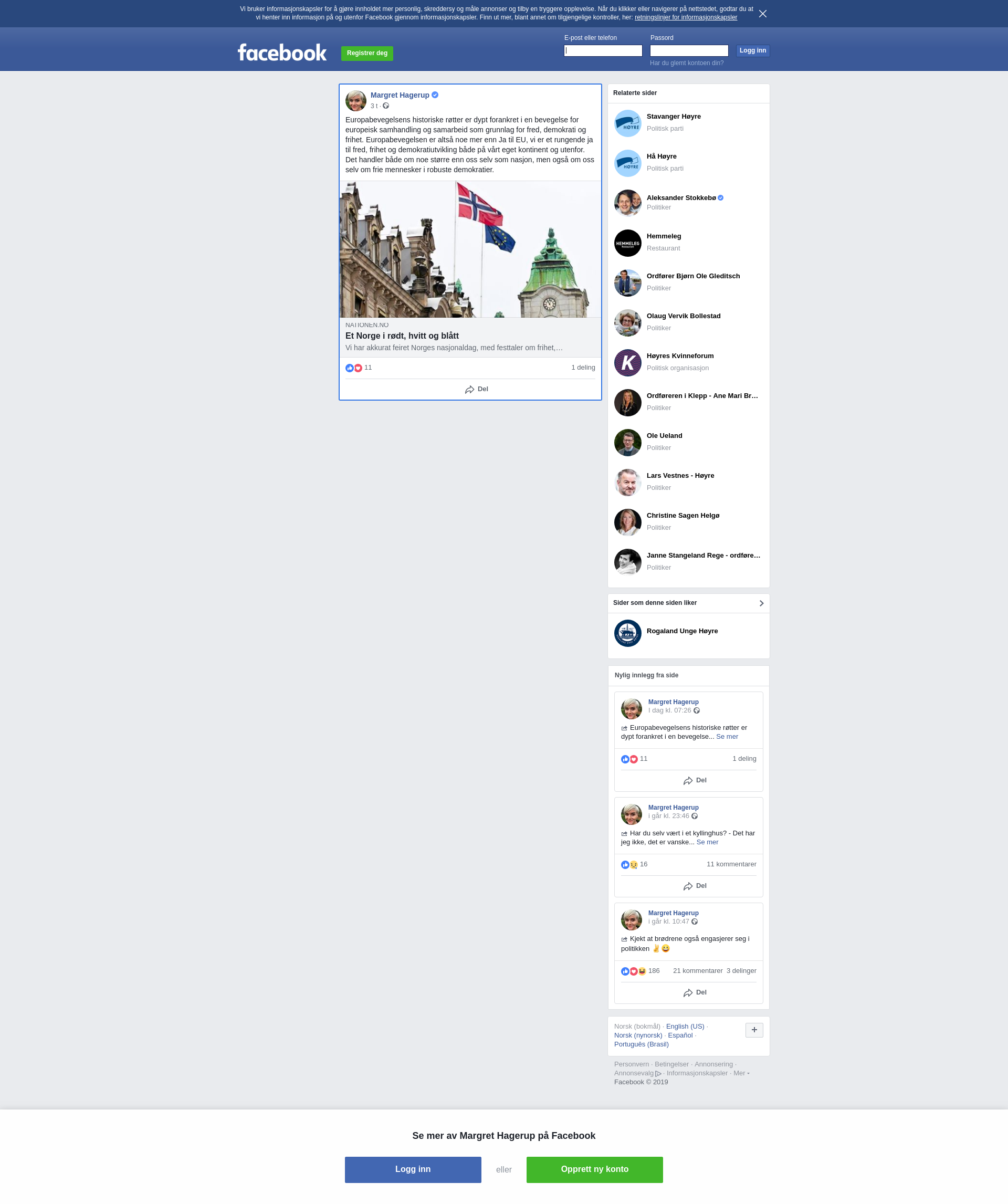This screenshot has width=1008, height=1204.
Task: Open Margret Hagerup name link in main post
Action: 400,95
